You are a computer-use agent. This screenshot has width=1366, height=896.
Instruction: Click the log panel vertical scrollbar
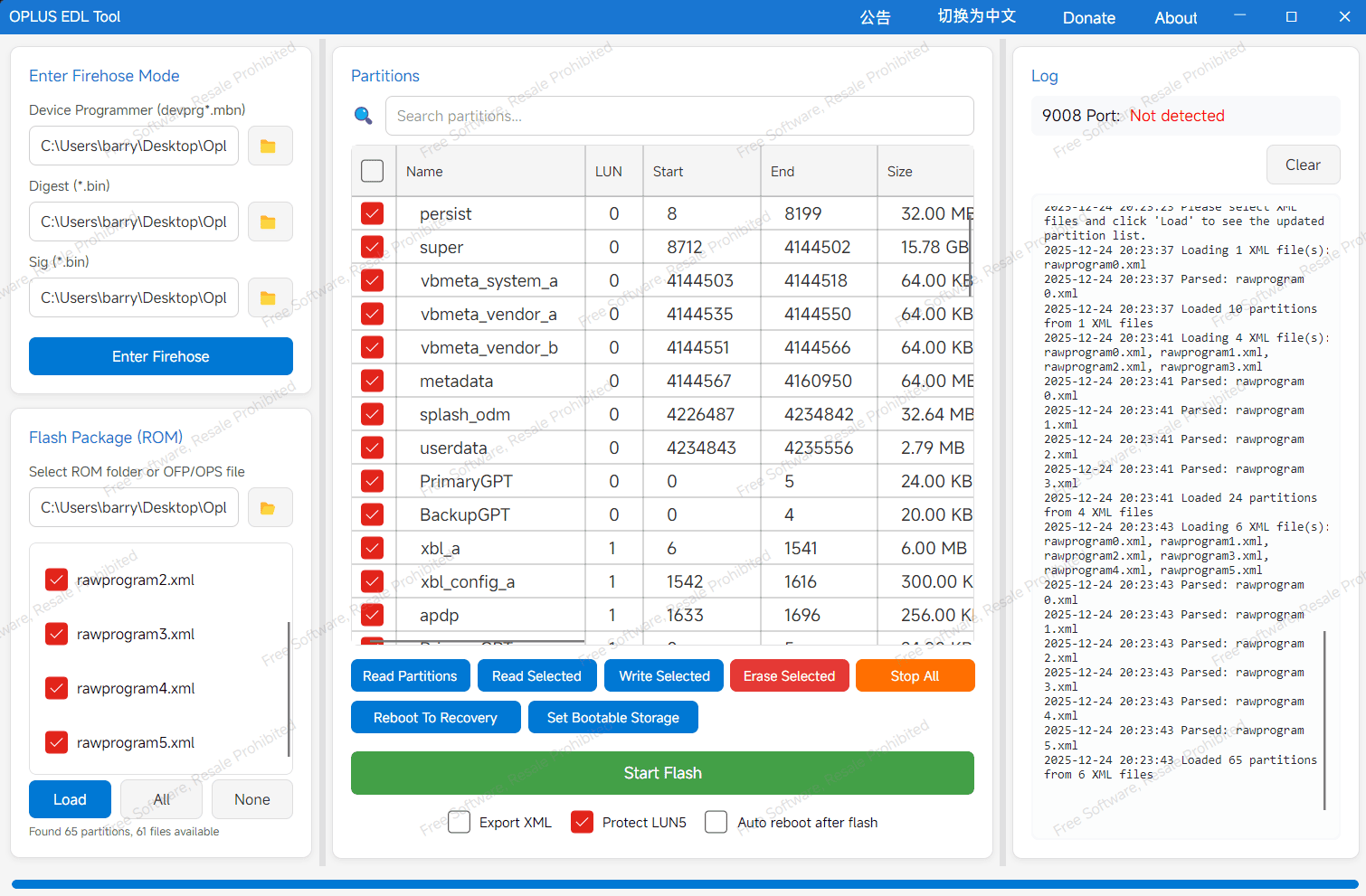click(1324, 721)
